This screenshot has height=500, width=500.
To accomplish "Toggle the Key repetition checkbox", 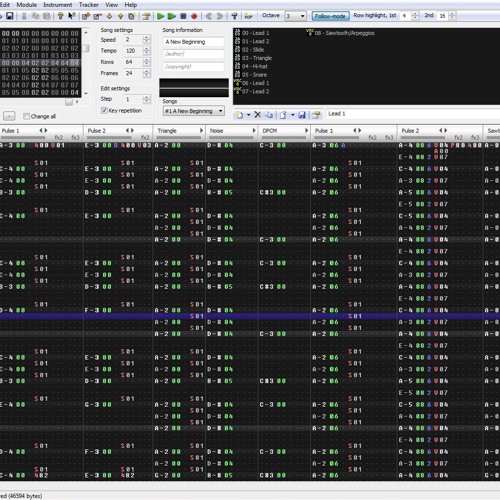I will point(104,110).
